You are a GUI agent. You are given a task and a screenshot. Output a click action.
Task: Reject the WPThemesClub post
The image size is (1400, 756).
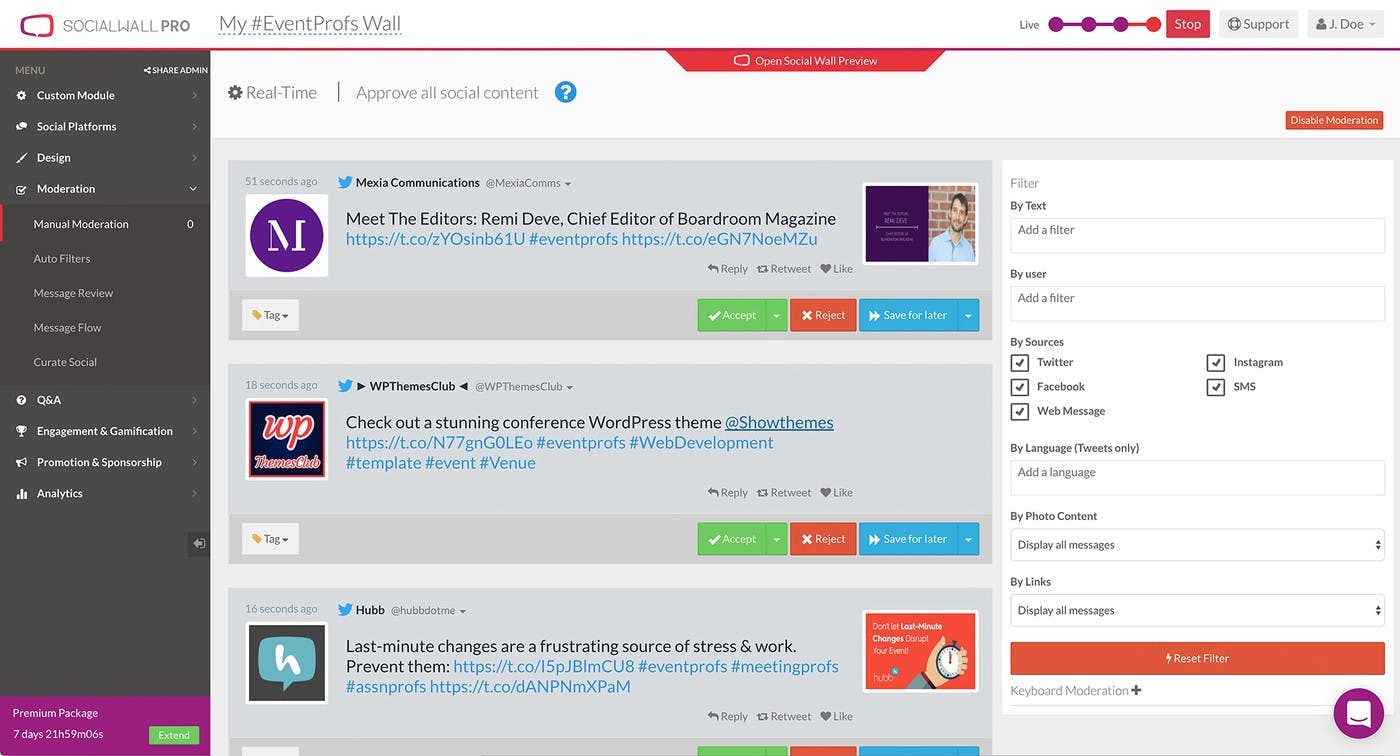tap(823, 539)
